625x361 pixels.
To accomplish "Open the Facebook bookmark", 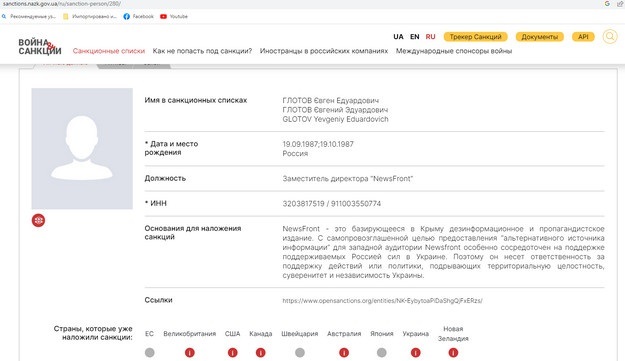I will (x=138, y=16).
